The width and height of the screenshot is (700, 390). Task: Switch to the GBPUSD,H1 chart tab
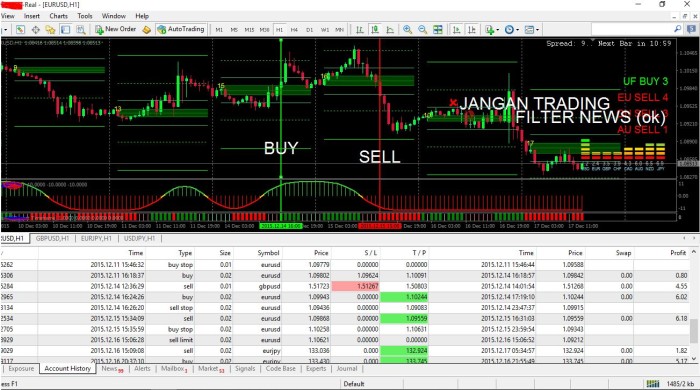52,238
